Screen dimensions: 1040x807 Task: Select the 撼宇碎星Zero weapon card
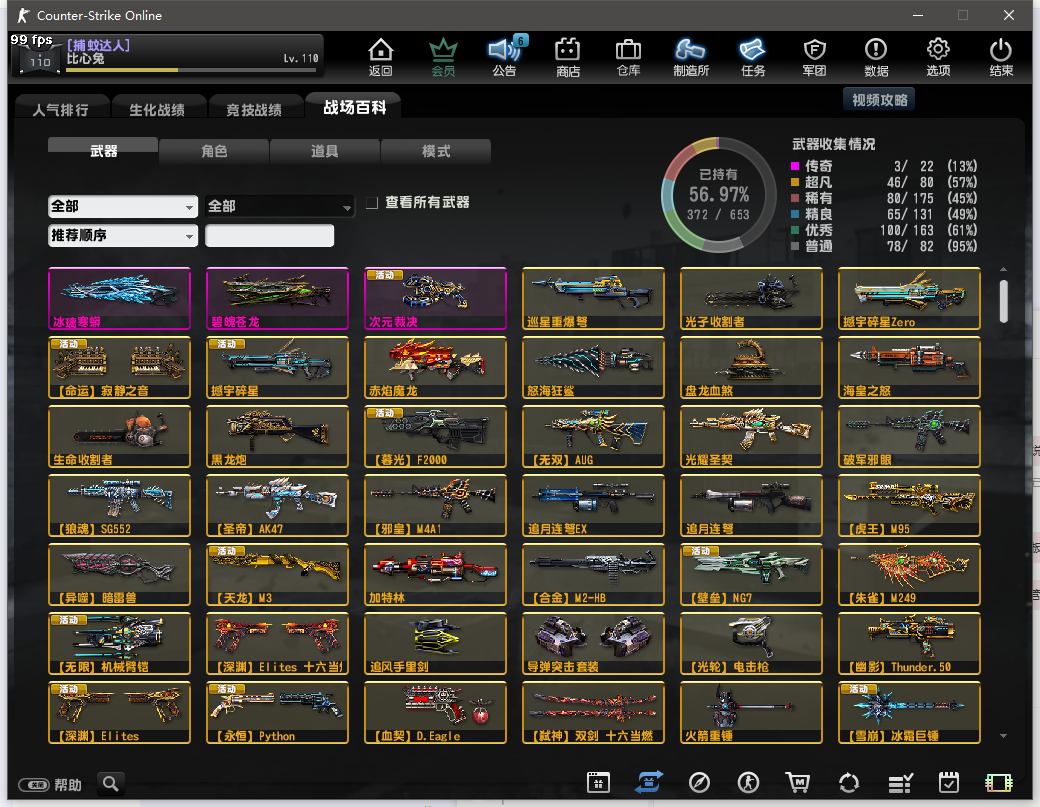(x=909, y=298)
